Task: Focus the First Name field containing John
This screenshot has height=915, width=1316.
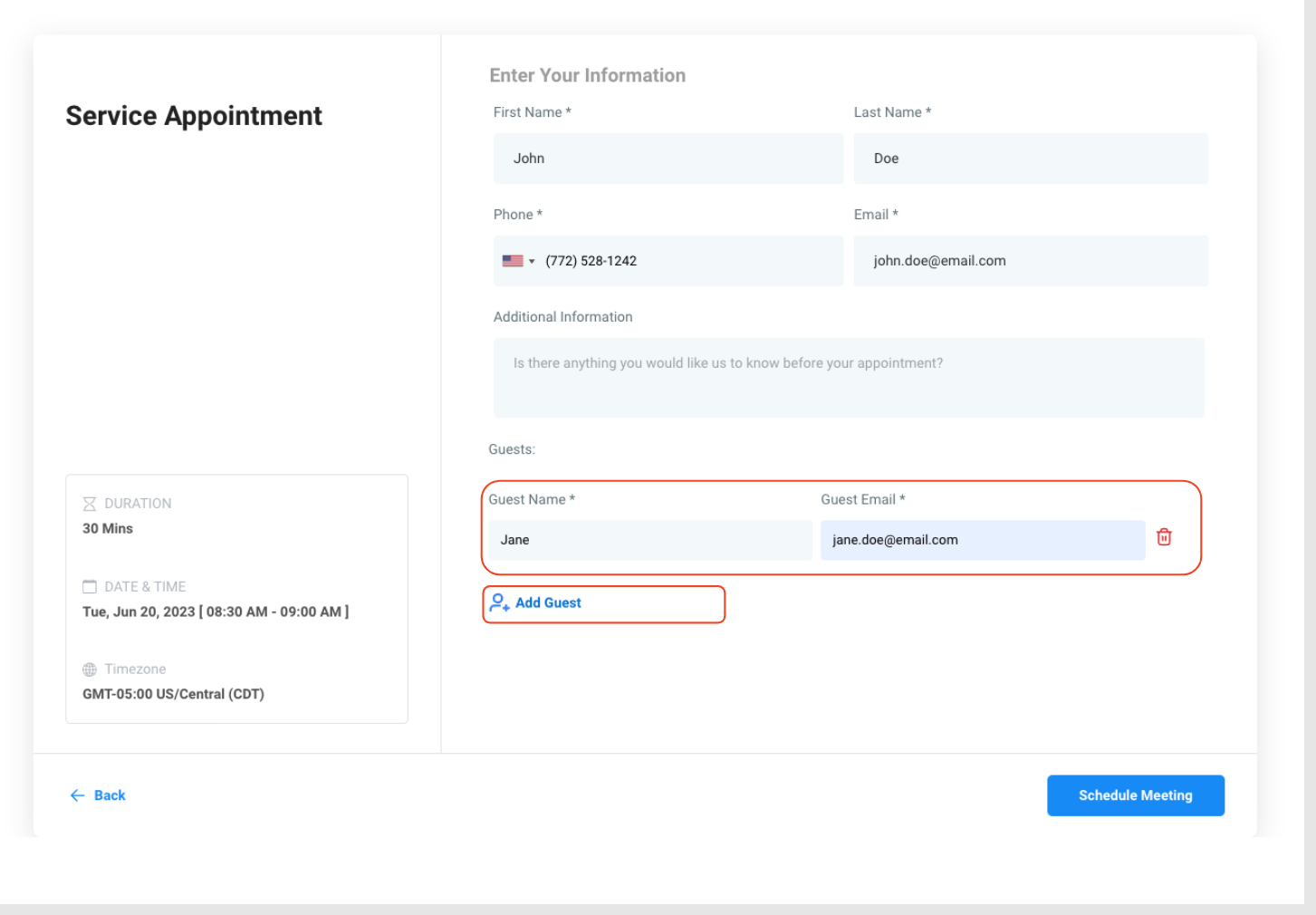Action: [668, 159]
